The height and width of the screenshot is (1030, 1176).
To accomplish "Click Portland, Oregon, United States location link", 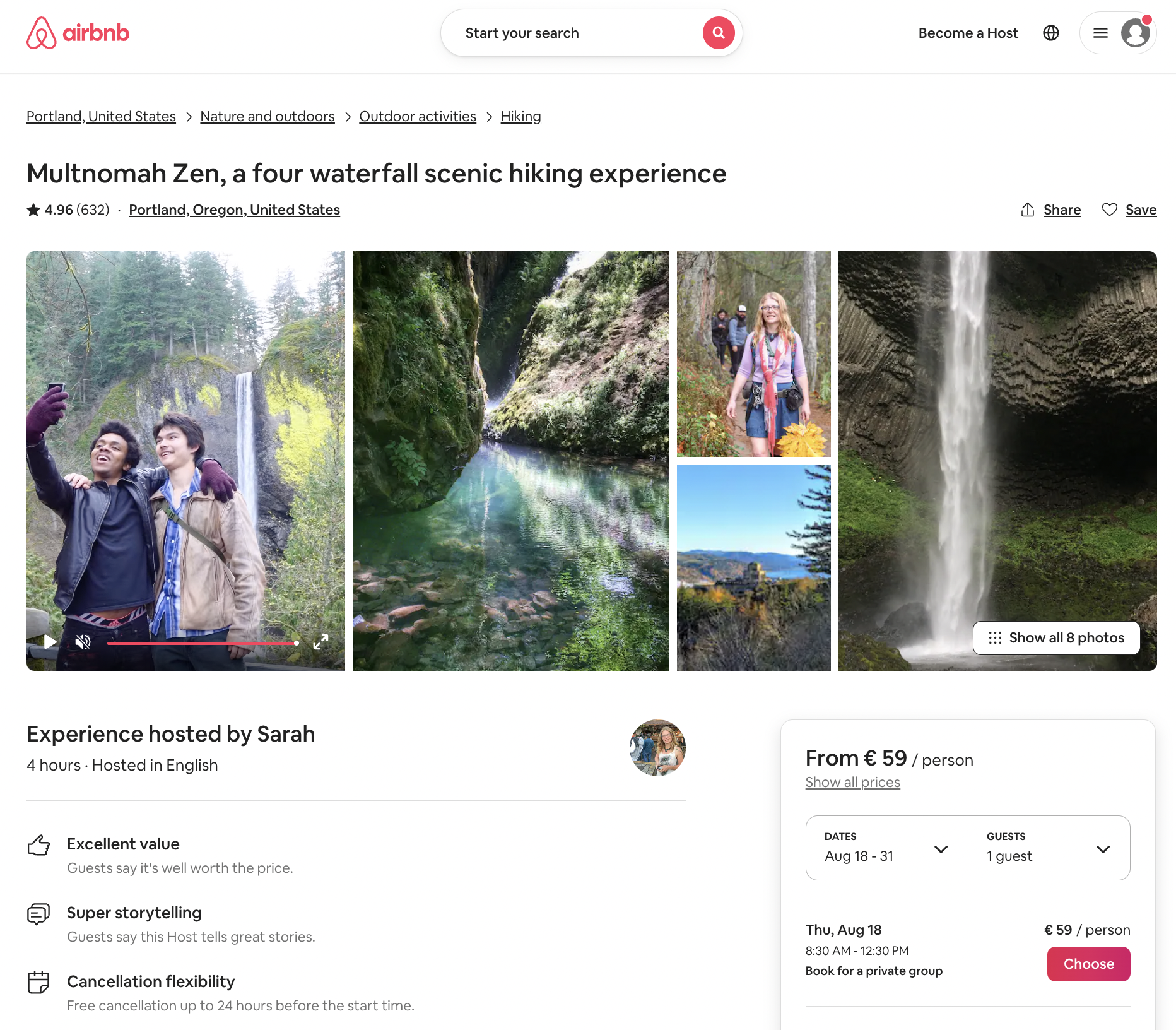I will click(x=234, y=210).
